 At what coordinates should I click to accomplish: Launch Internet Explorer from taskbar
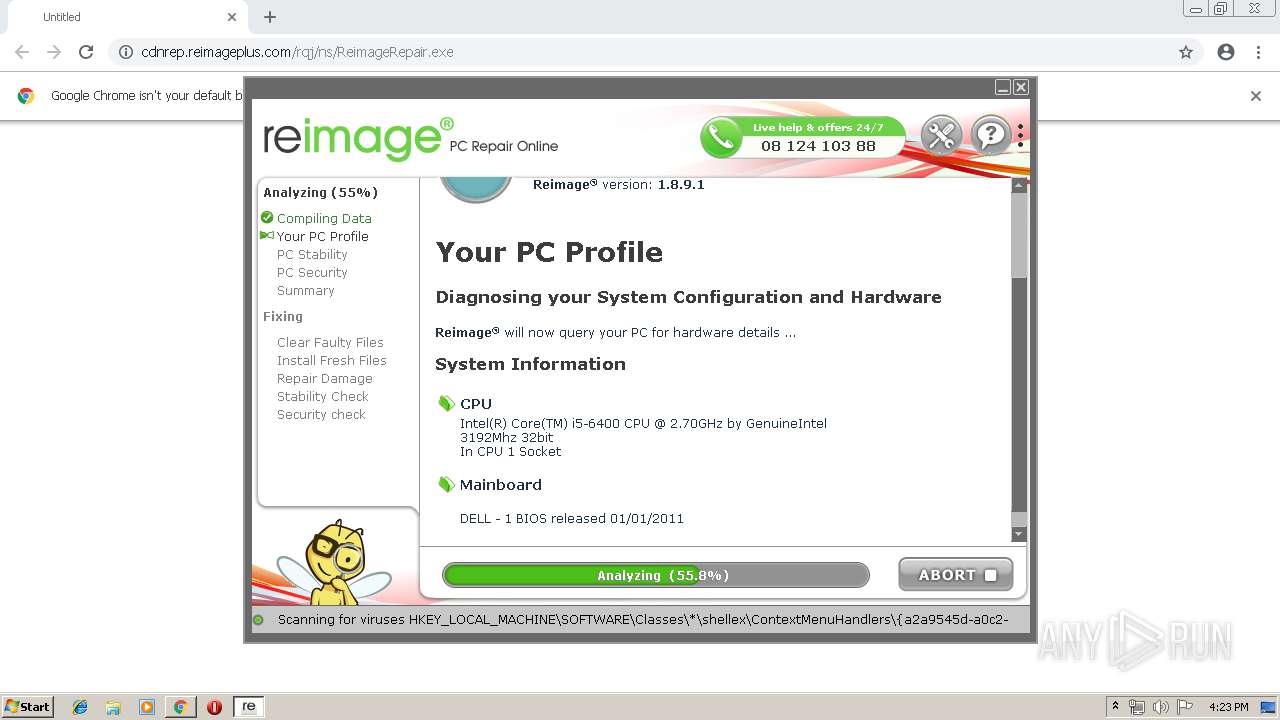pos(80,707)
